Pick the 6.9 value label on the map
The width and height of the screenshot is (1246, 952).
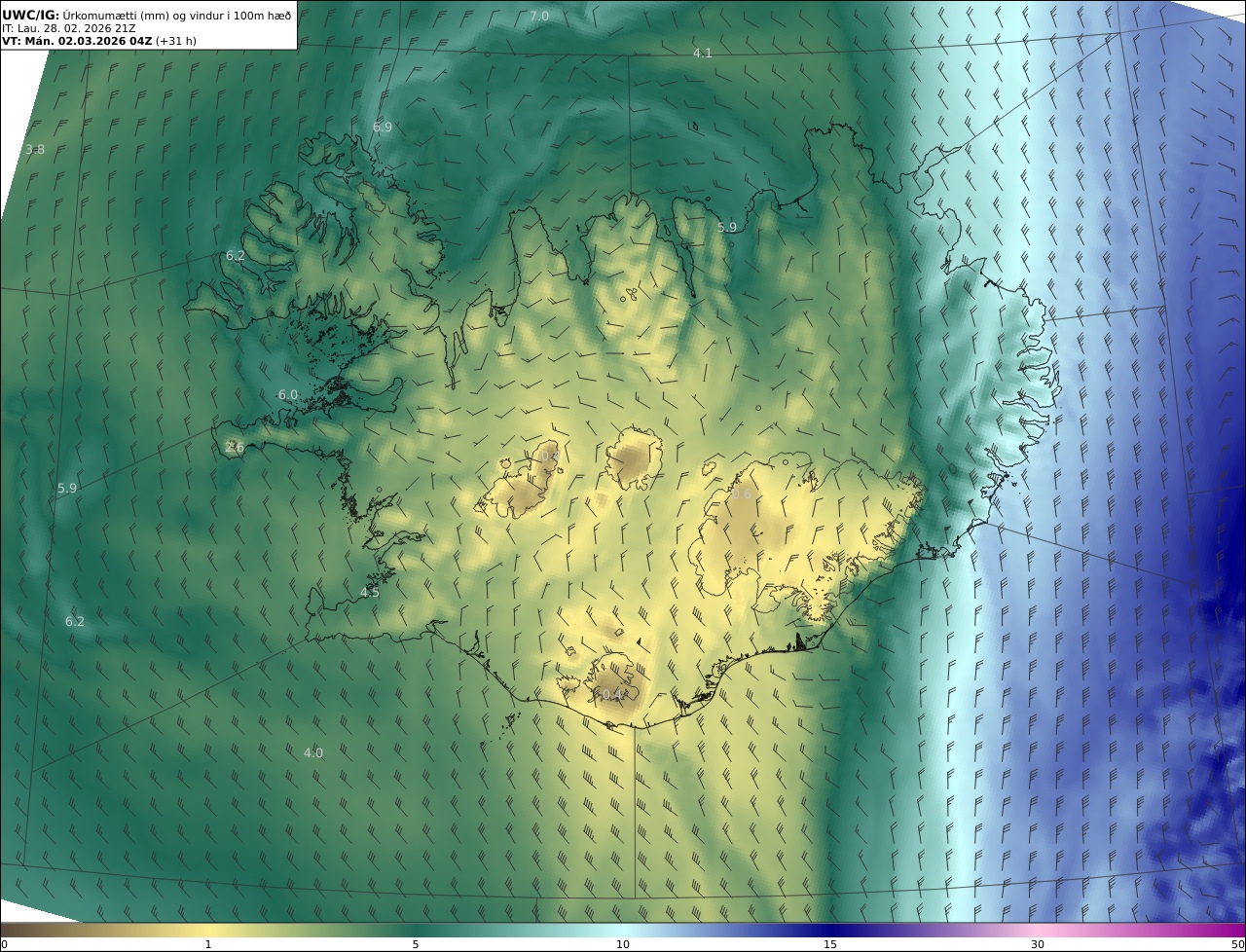(x=383, y=128)
